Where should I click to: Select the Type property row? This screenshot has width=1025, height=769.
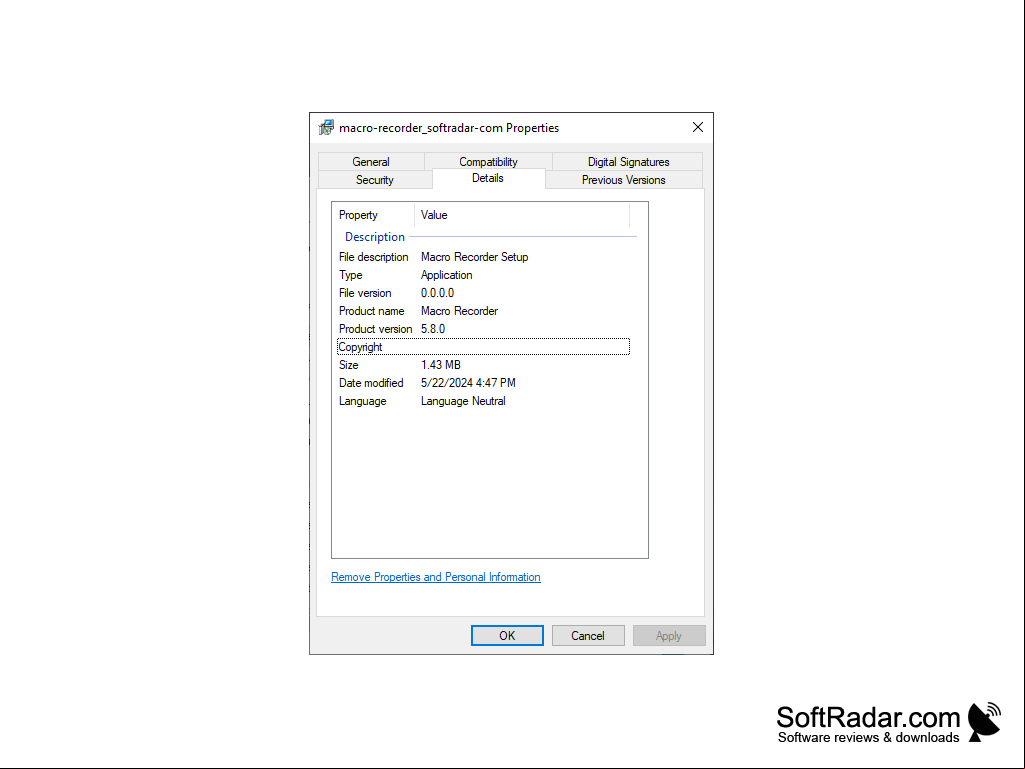click(483, 275)
